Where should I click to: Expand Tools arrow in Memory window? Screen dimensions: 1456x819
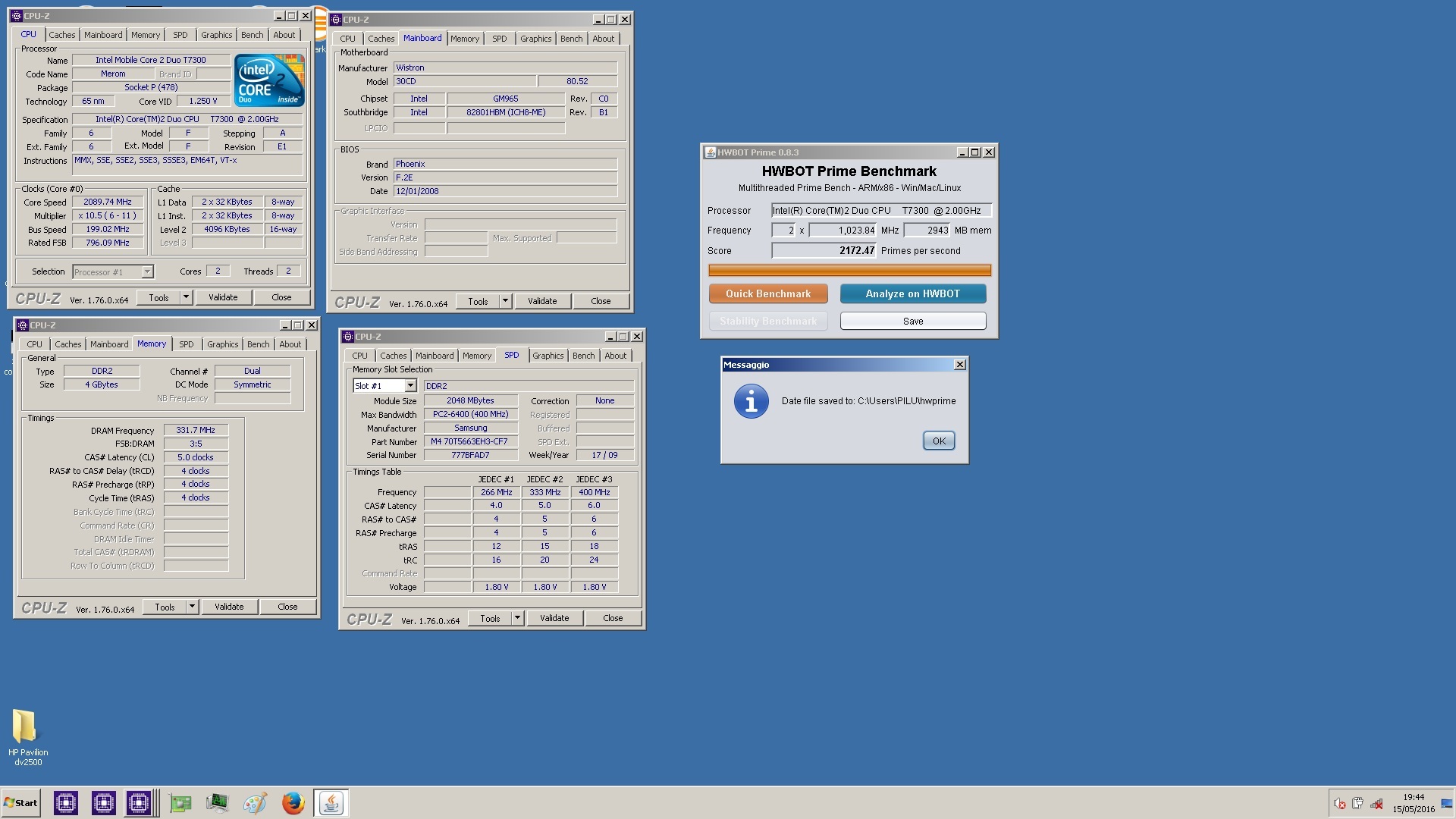point(193,607)
